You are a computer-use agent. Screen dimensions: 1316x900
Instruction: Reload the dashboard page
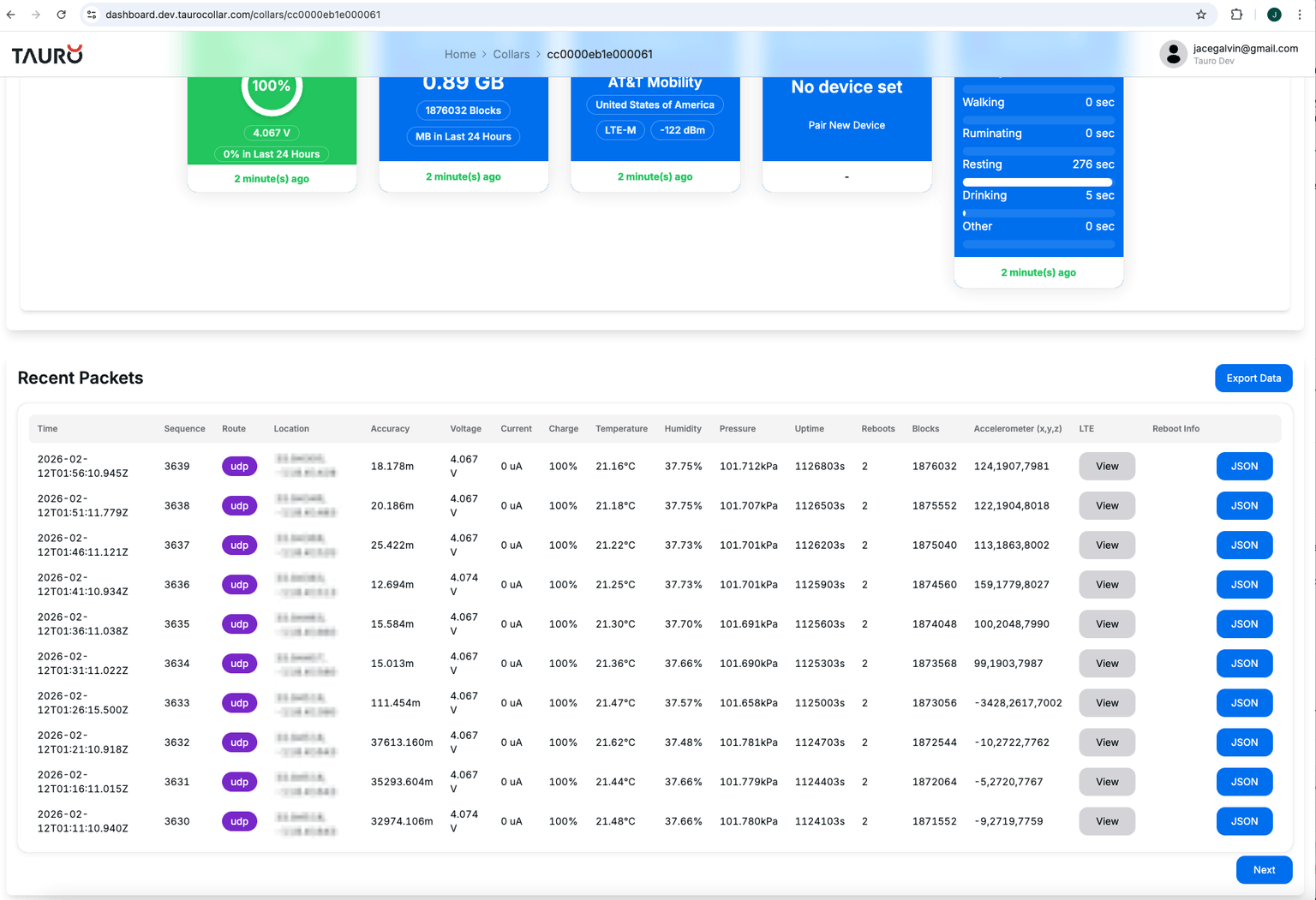(60, 15)
